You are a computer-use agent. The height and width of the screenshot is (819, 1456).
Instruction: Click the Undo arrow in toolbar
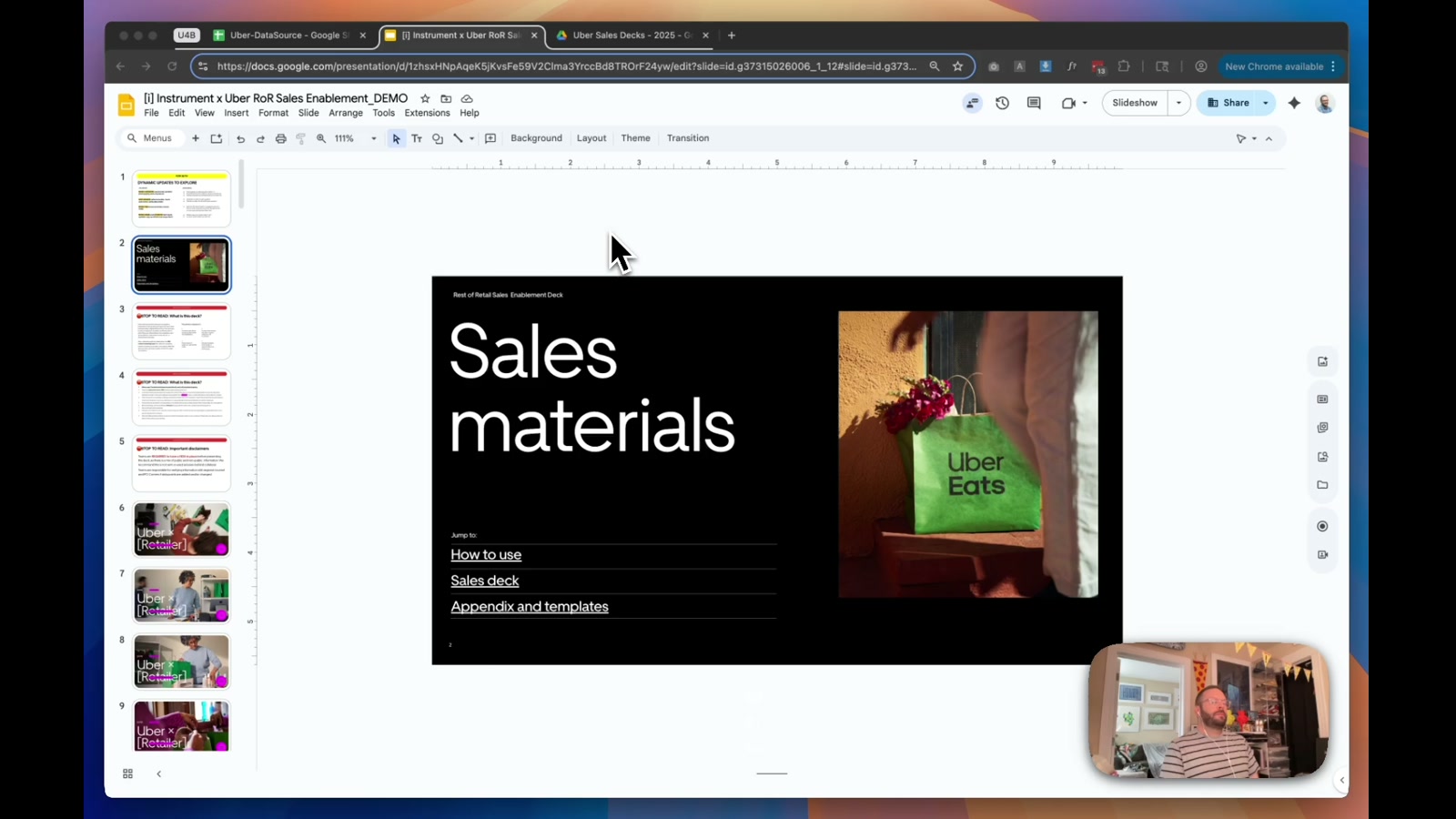[x=240, y=138]
